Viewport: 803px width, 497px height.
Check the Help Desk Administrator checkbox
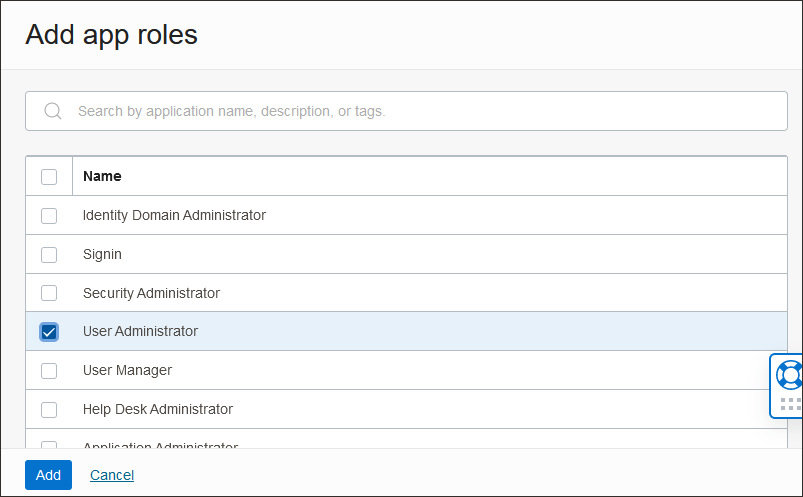pos(49,410)
